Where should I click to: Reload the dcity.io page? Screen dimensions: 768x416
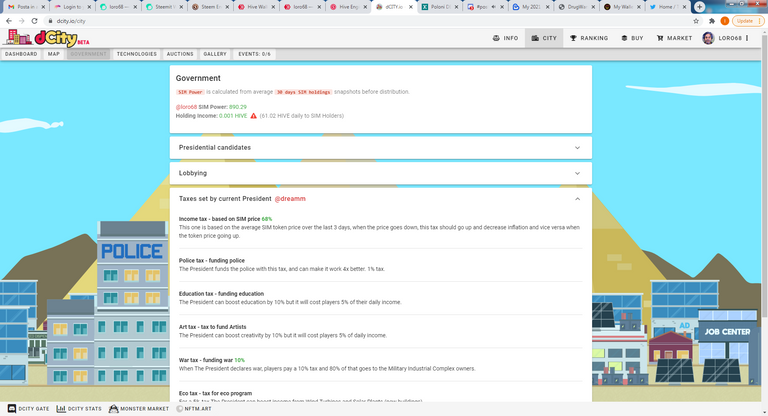[34, 21]
